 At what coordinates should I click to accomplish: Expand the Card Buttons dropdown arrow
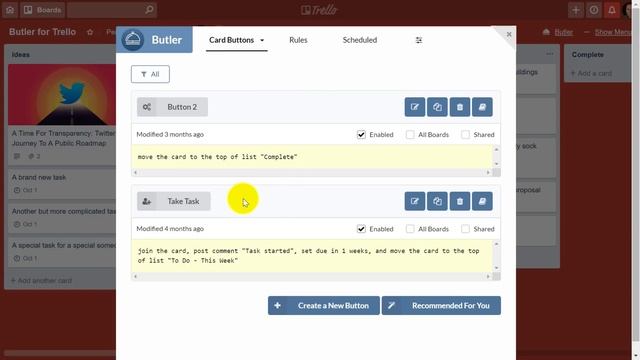[x=262, y=40]
